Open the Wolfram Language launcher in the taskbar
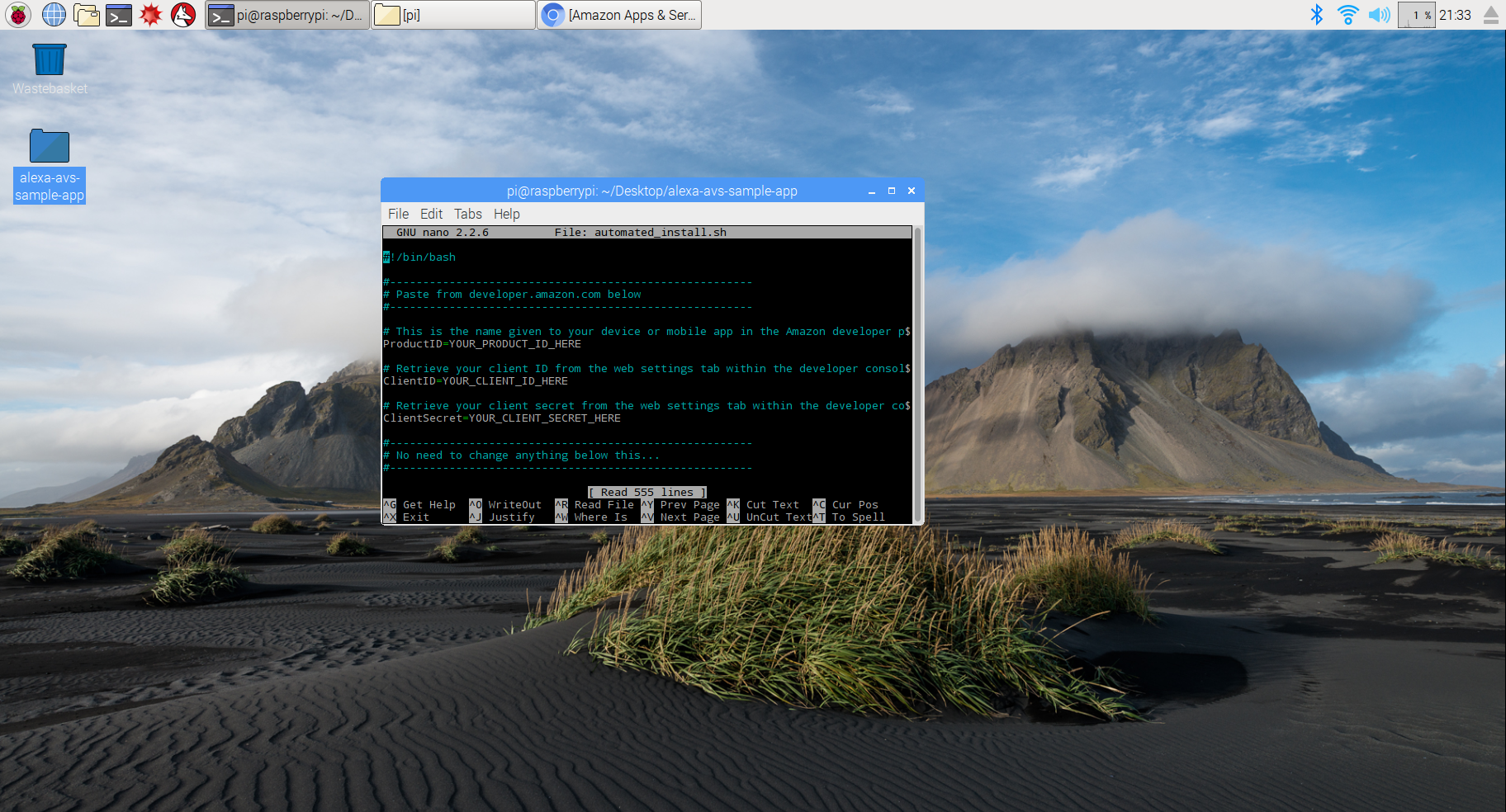Viewport: 1506px width, 812px height. [x=182, y=14]
